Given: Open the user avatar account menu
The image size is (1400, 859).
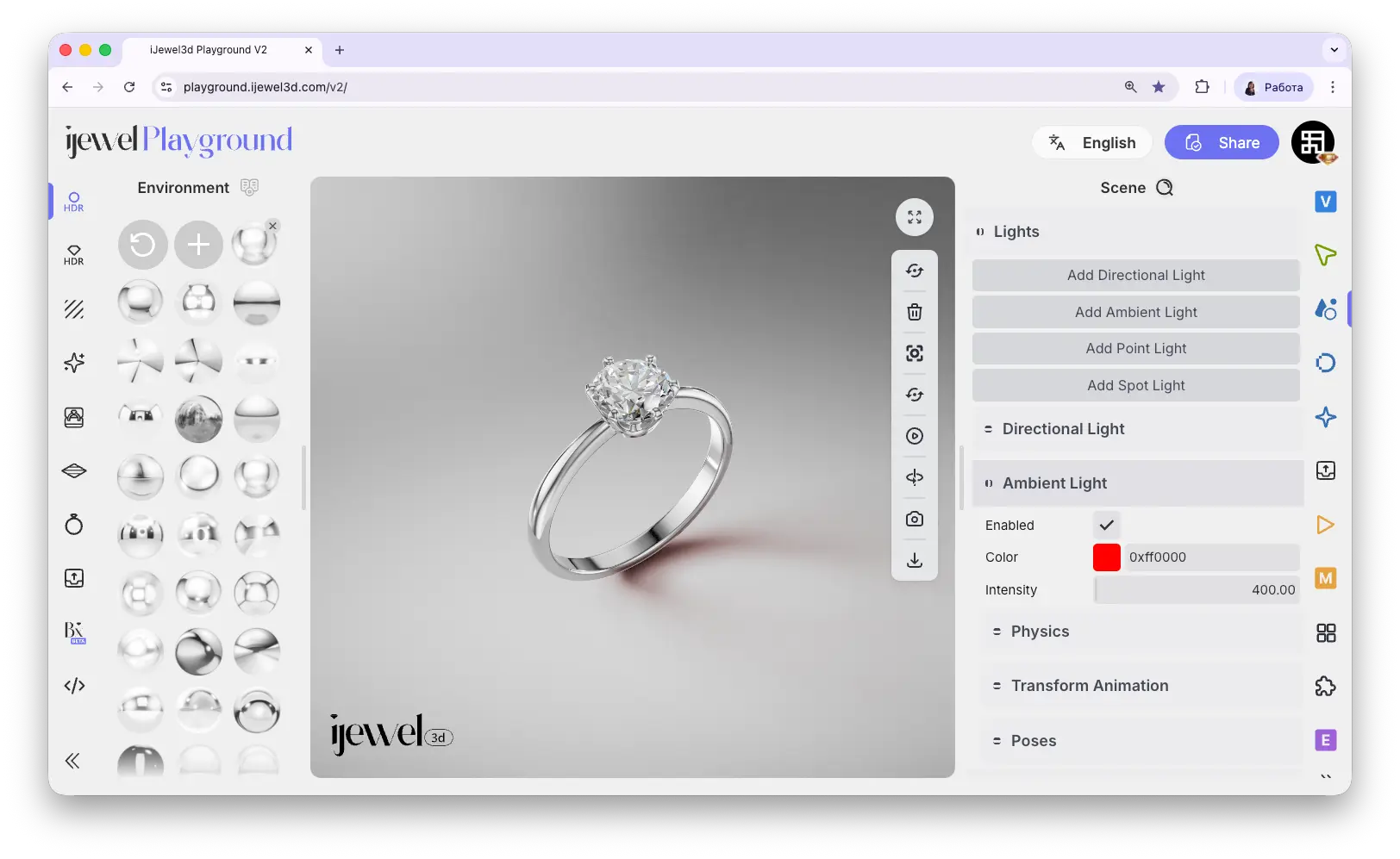Looking at the screenshot, I should tap(1313, 143).
